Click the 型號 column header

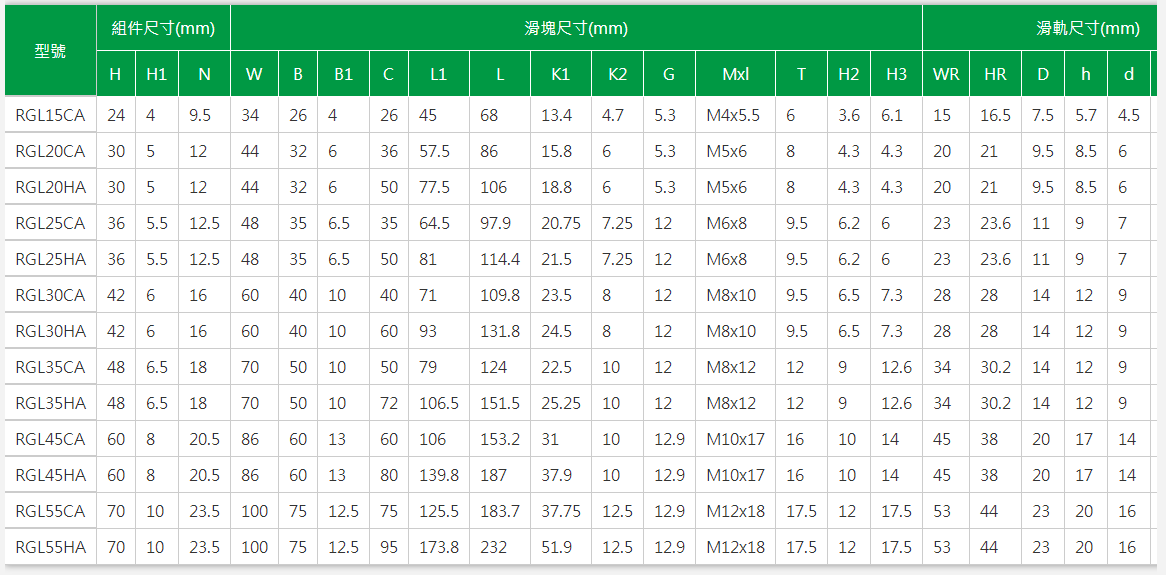(50, 51)
